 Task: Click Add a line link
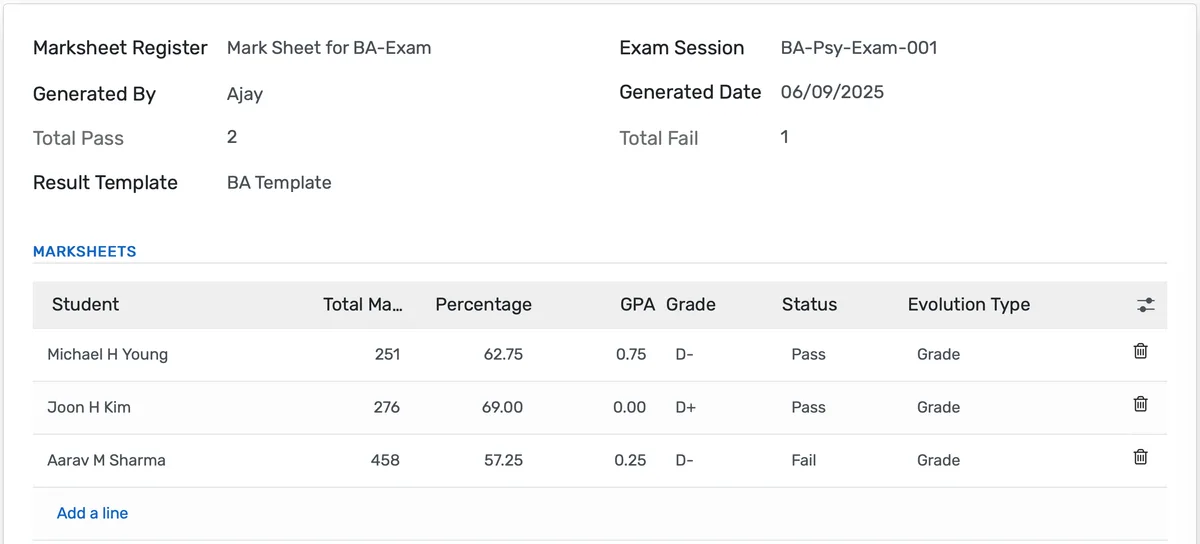coord(92,513)
